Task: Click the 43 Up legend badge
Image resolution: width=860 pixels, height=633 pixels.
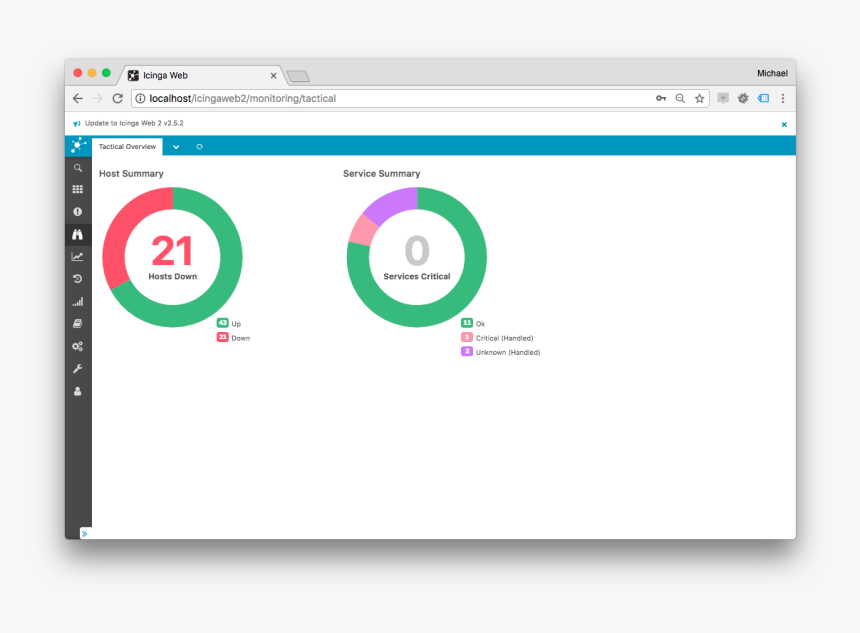Action: click(x=222, y=323)
